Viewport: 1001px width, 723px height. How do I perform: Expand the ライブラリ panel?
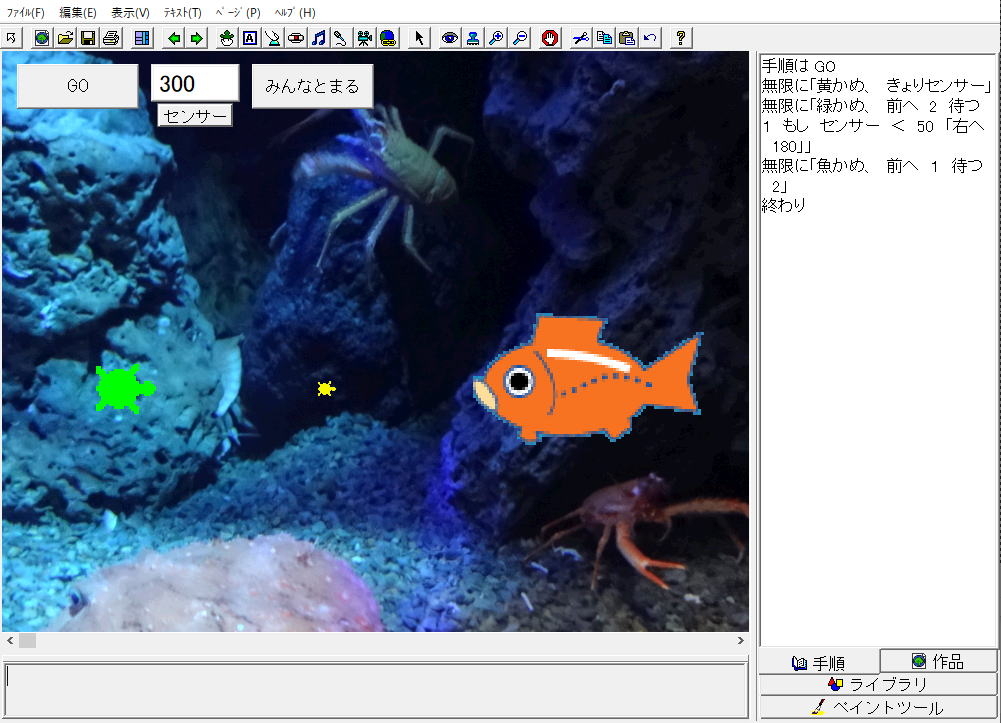[878, 685]
